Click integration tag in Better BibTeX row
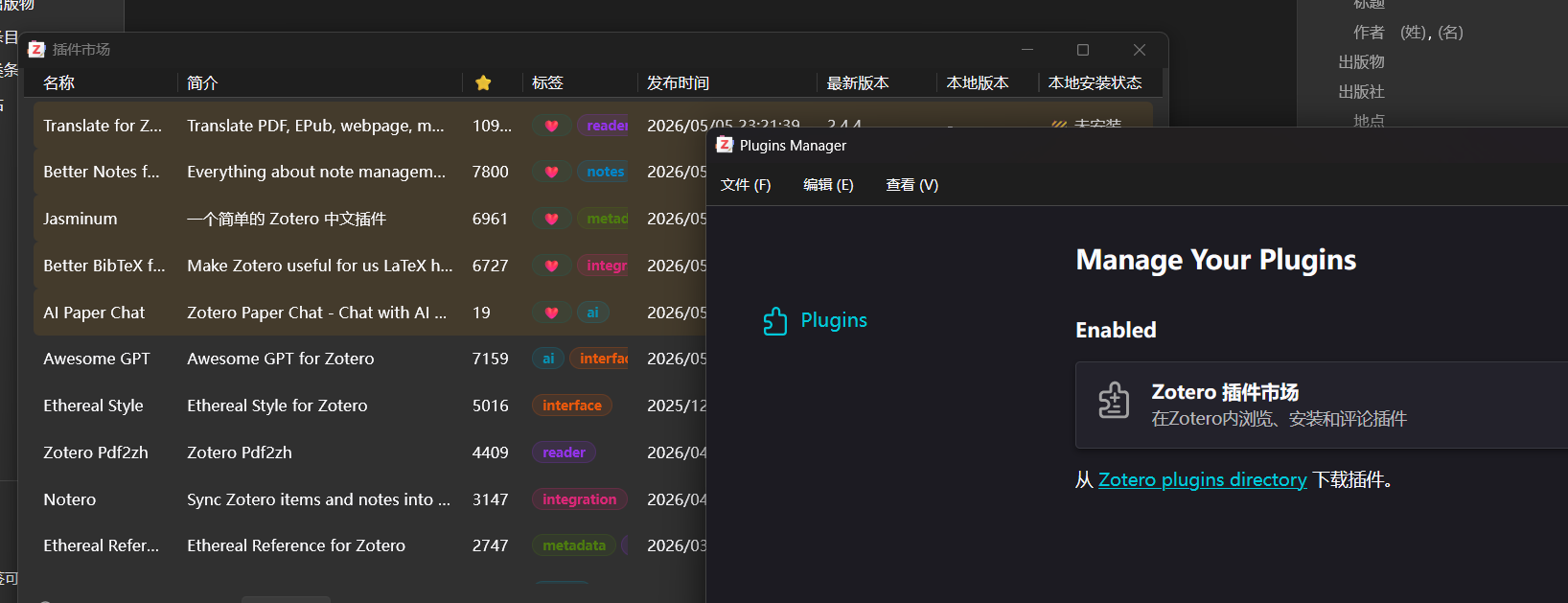 click(603, 266)
